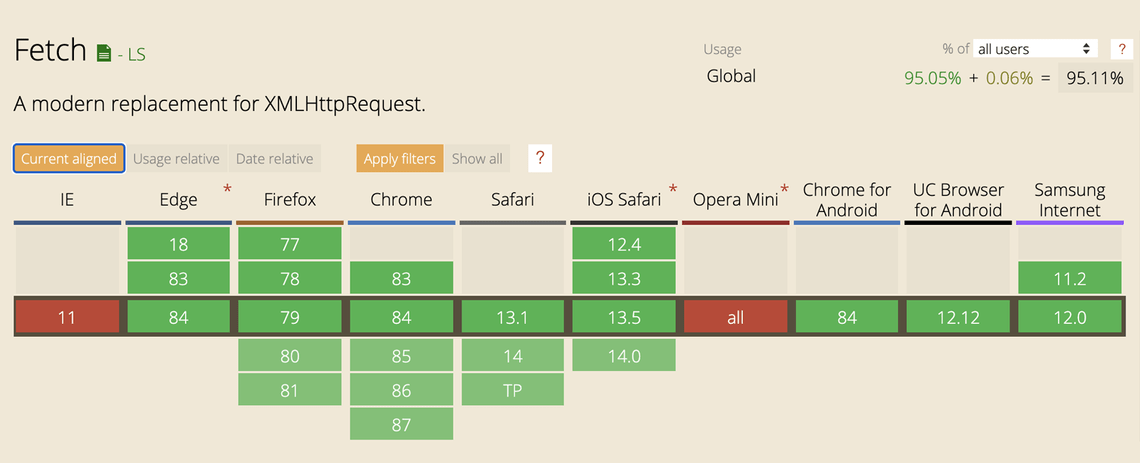Select the iOS Safari 12.4 cell
Image resolution: width=1140 pixels, height=463 pixels.
pos(624,243)
